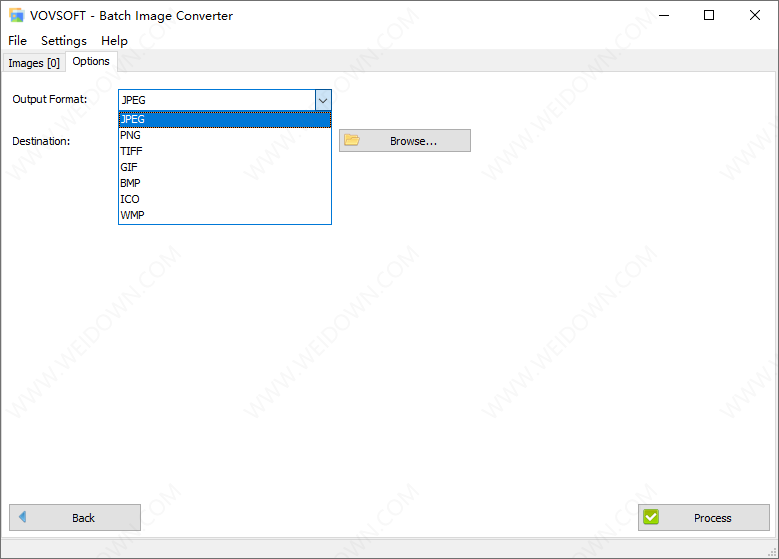Select the Options tab
The image size is (779, 559).
click(x=91, y=62)
